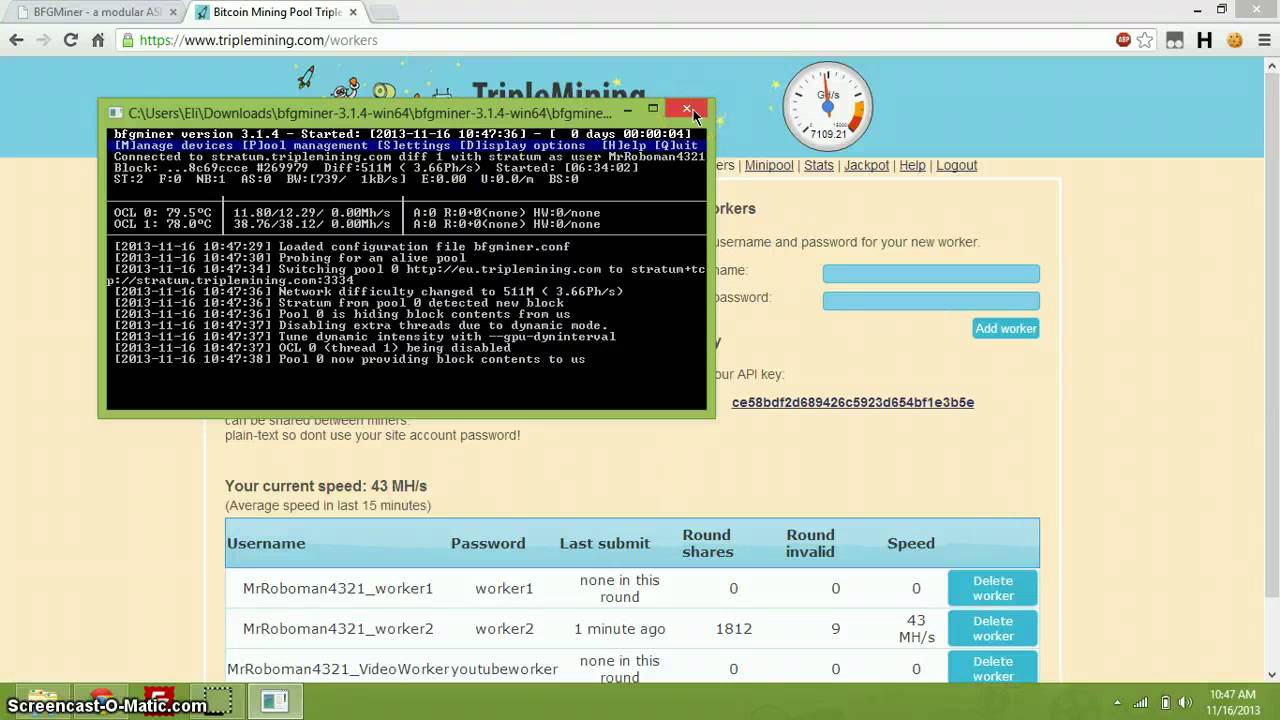Click the new worker password field

tap(930, 301)
